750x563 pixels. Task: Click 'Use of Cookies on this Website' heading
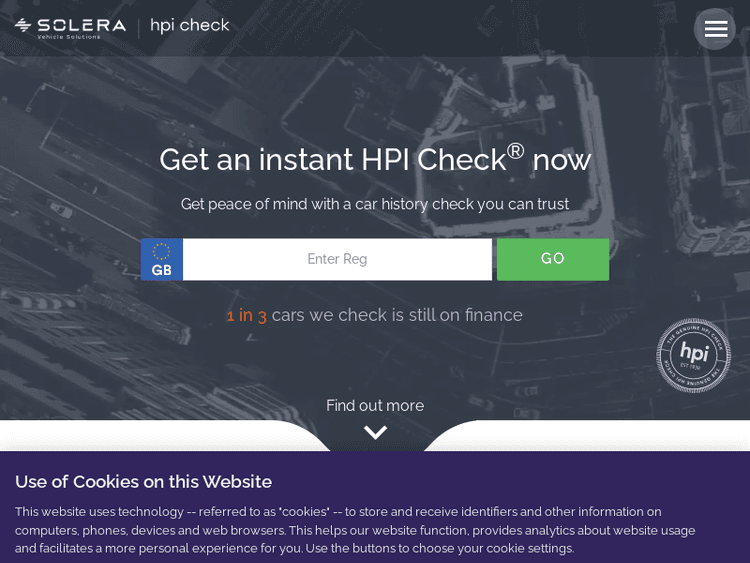click(x=143, y=481)
